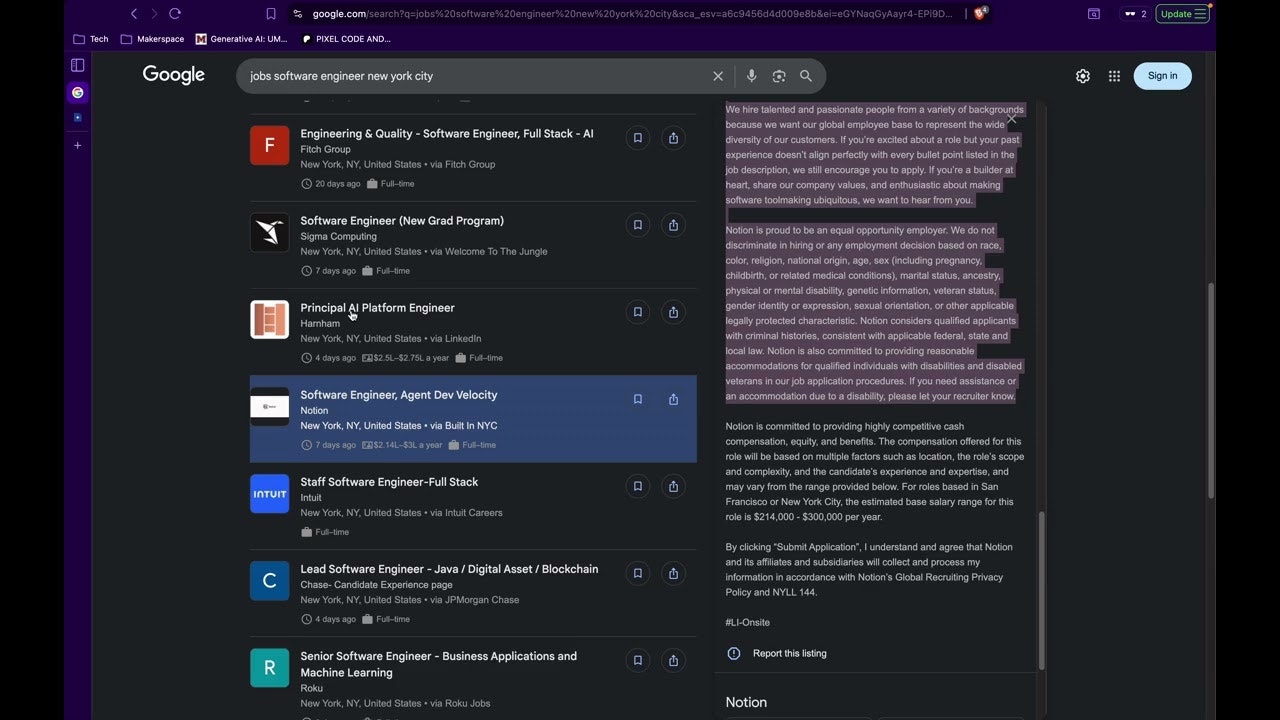Viewport: 1280px width, 720px height.
Task: Reload the page with the refresh icon
Action: coord(175,14)
